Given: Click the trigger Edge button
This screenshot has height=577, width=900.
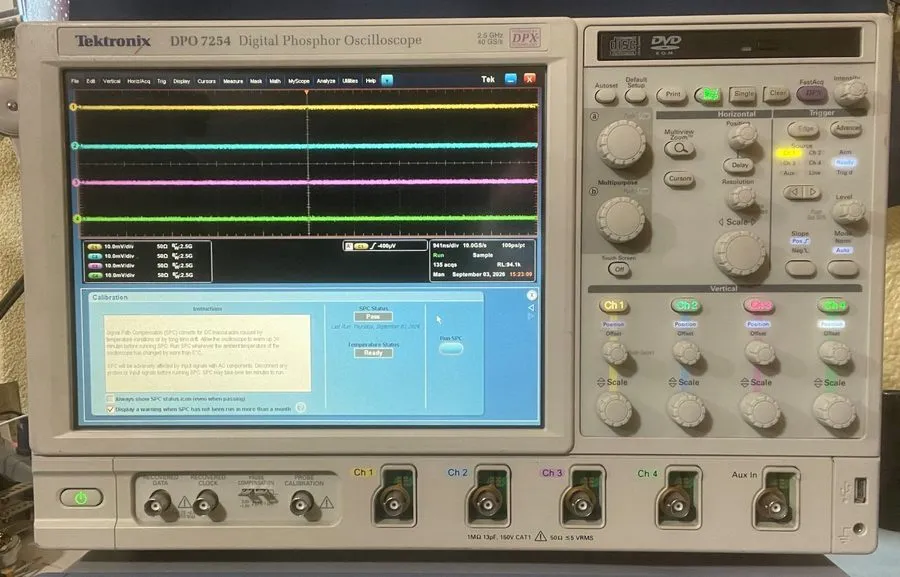Looking at the screenshot, I should [x=804, y=129].
